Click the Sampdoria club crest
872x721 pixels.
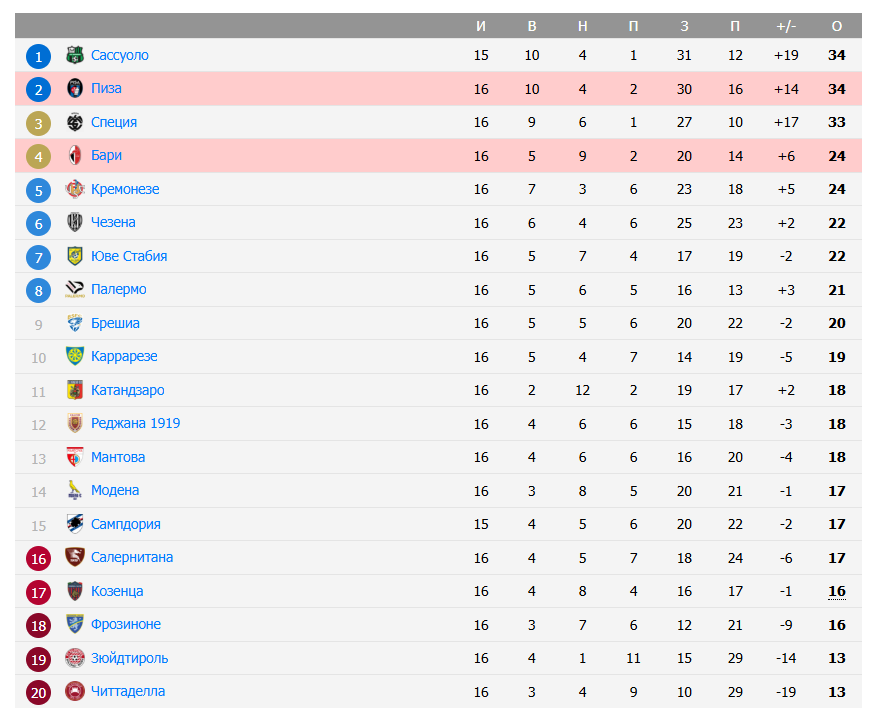(75, 524)
